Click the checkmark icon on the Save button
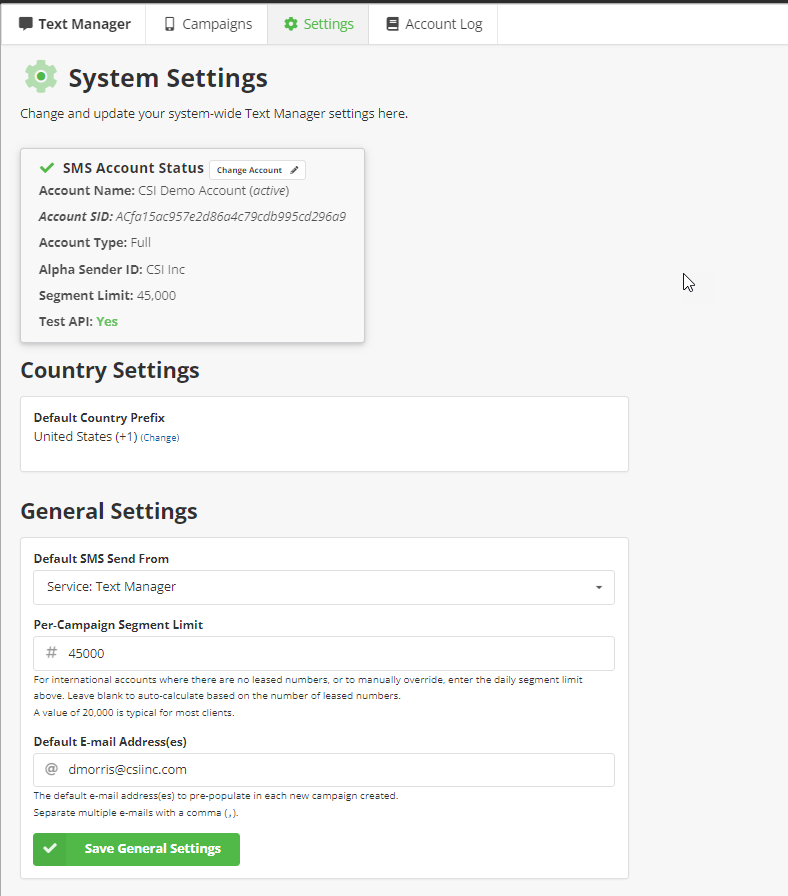Screen dimensions: 788x896 (50, 849)
